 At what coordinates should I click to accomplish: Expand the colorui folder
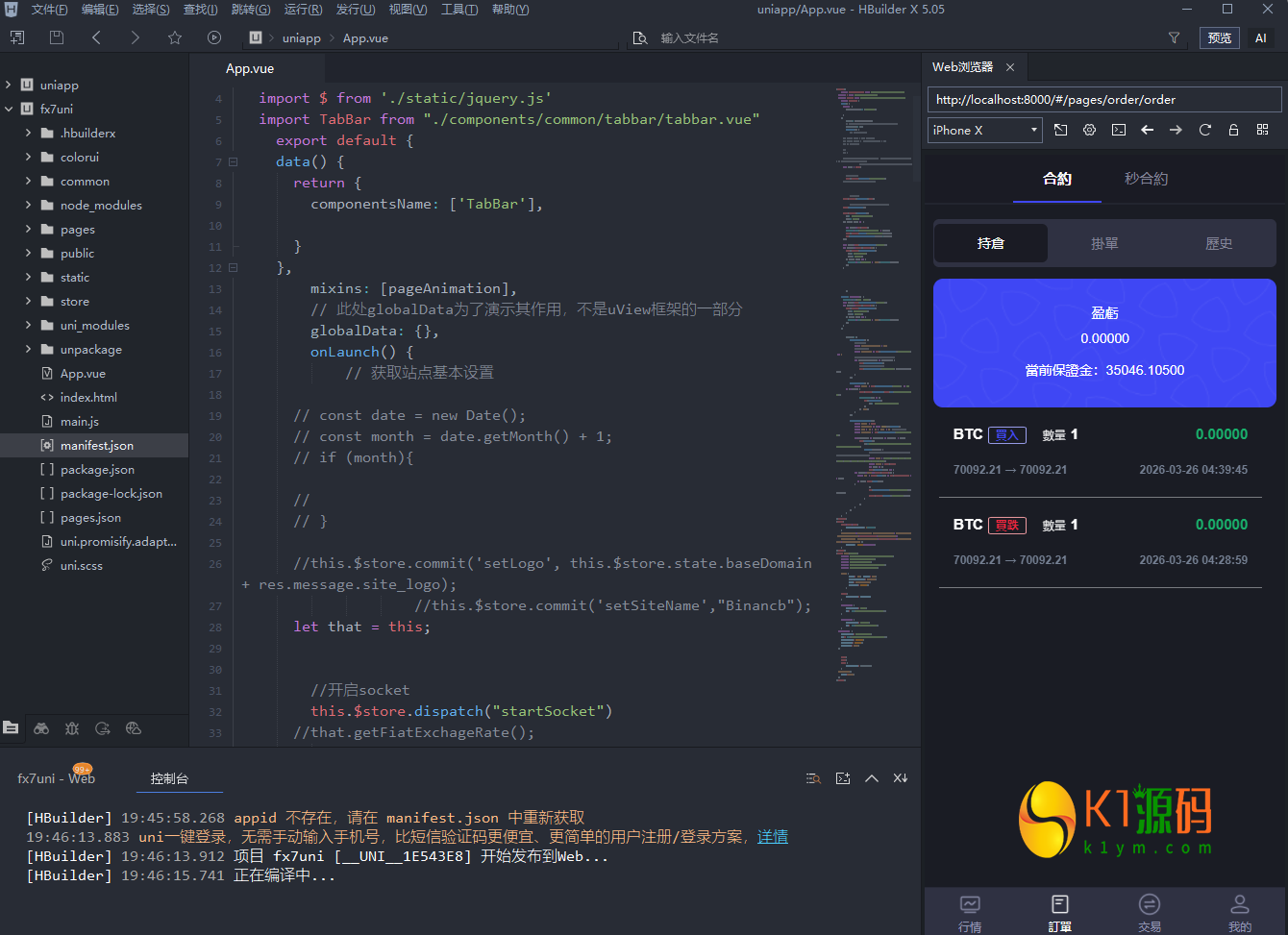click(28, 158)
